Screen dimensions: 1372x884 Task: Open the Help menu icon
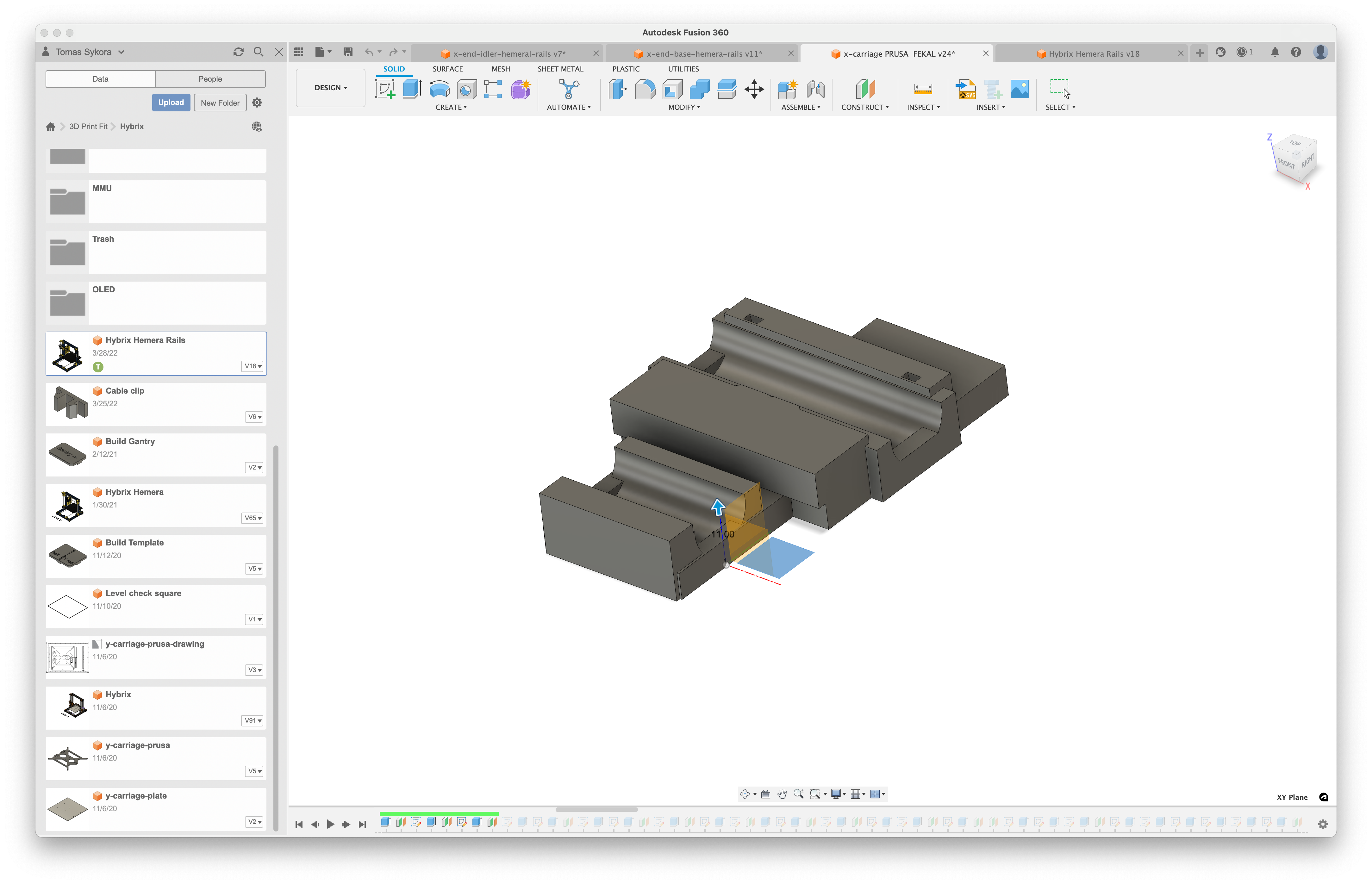pos(1296,52)
